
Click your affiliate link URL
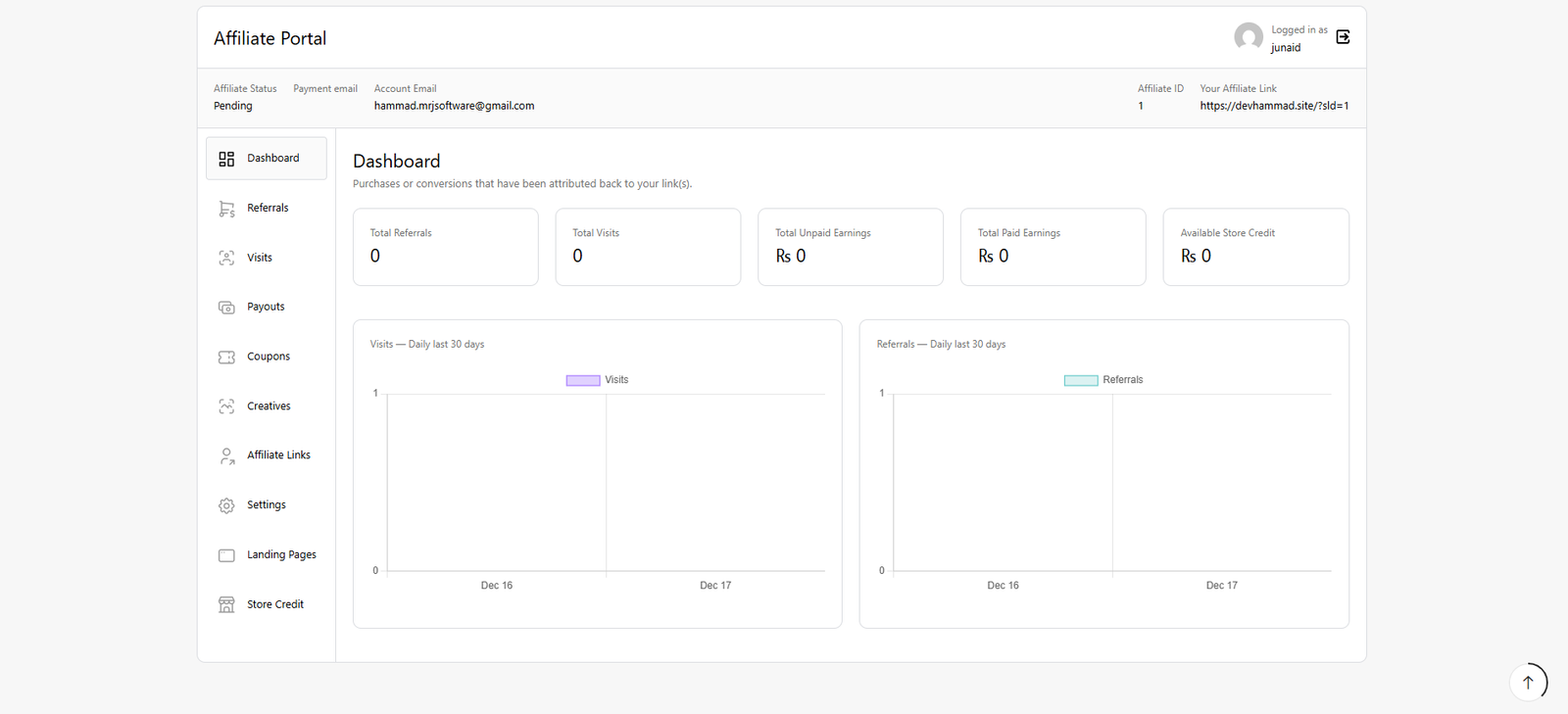coord(1274,106)
